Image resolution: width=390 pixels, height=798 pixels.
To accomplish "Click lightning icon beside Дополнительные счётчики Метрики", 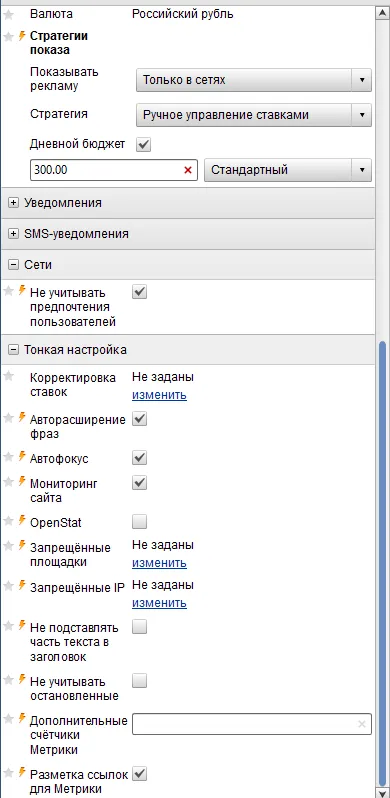I will point(22,719).
